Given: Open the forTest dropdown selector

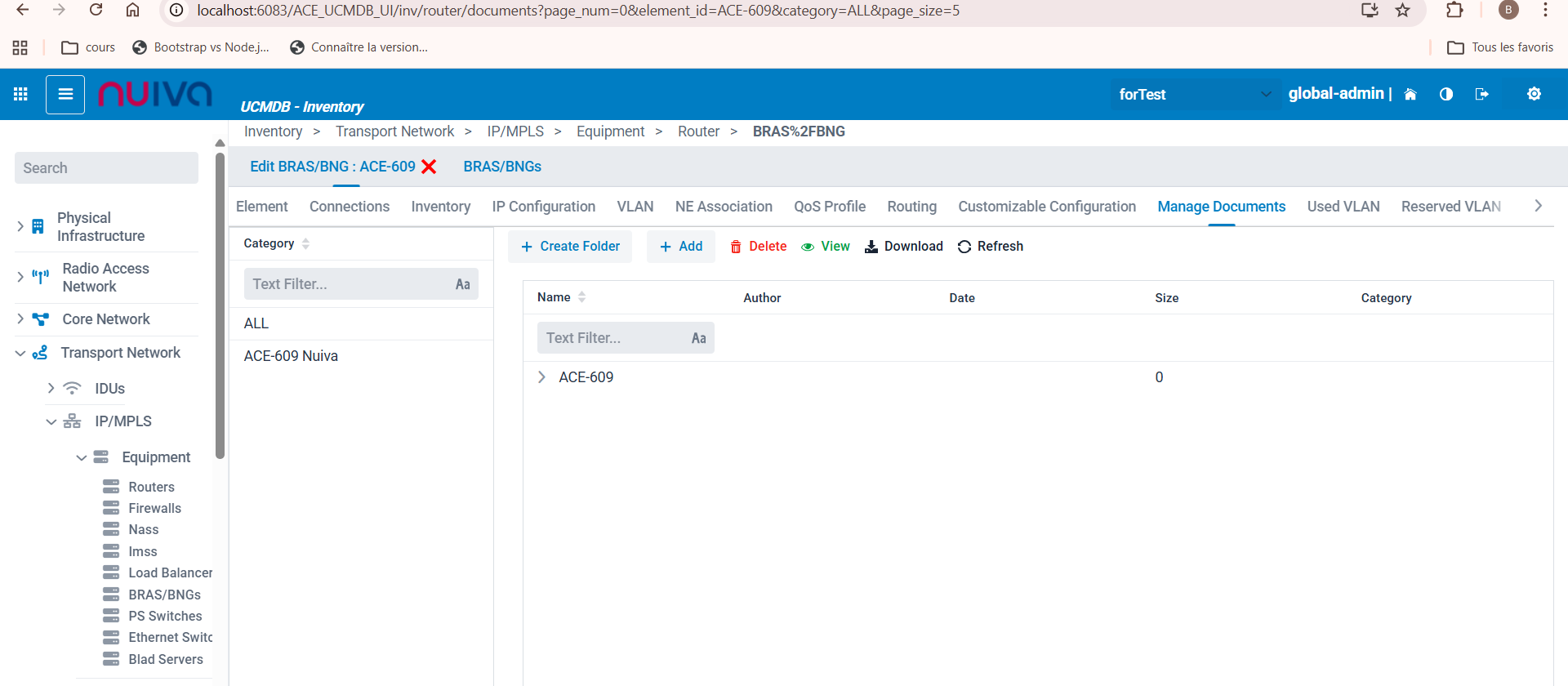Looking at the screenshot, I should (1193, 95).
